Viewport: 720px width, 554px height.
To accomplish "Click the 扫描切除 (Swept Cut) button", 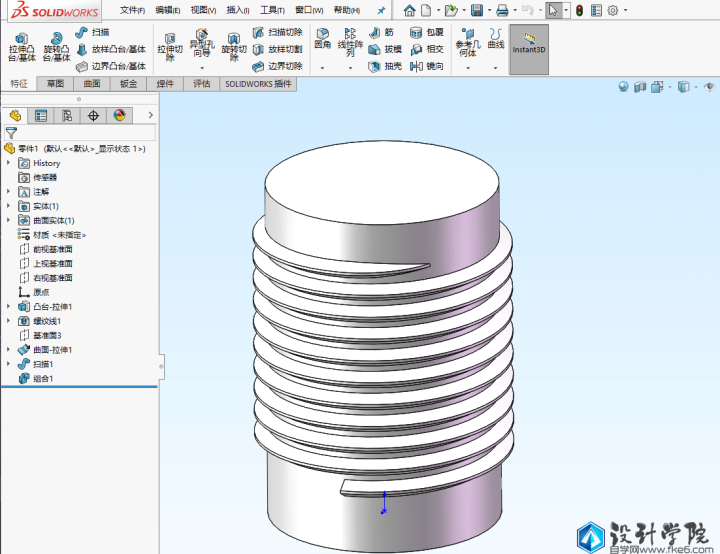I will [277, 32].
